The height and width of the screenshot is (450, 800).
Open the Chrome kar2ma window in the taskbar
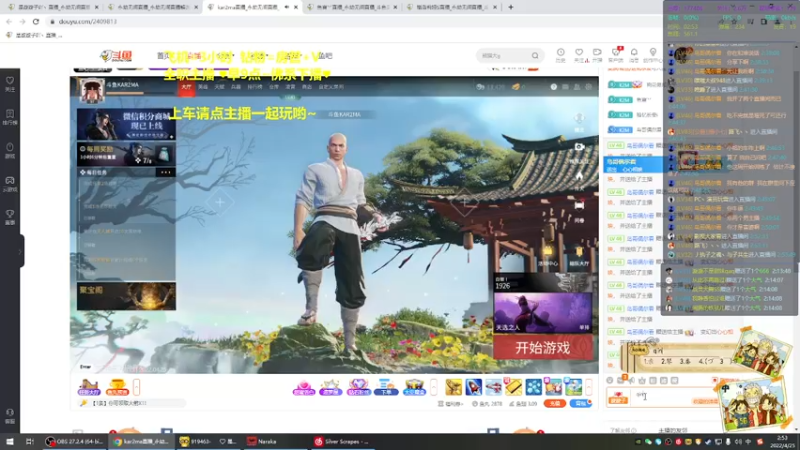pyautogui.click(x=141, y=442)
